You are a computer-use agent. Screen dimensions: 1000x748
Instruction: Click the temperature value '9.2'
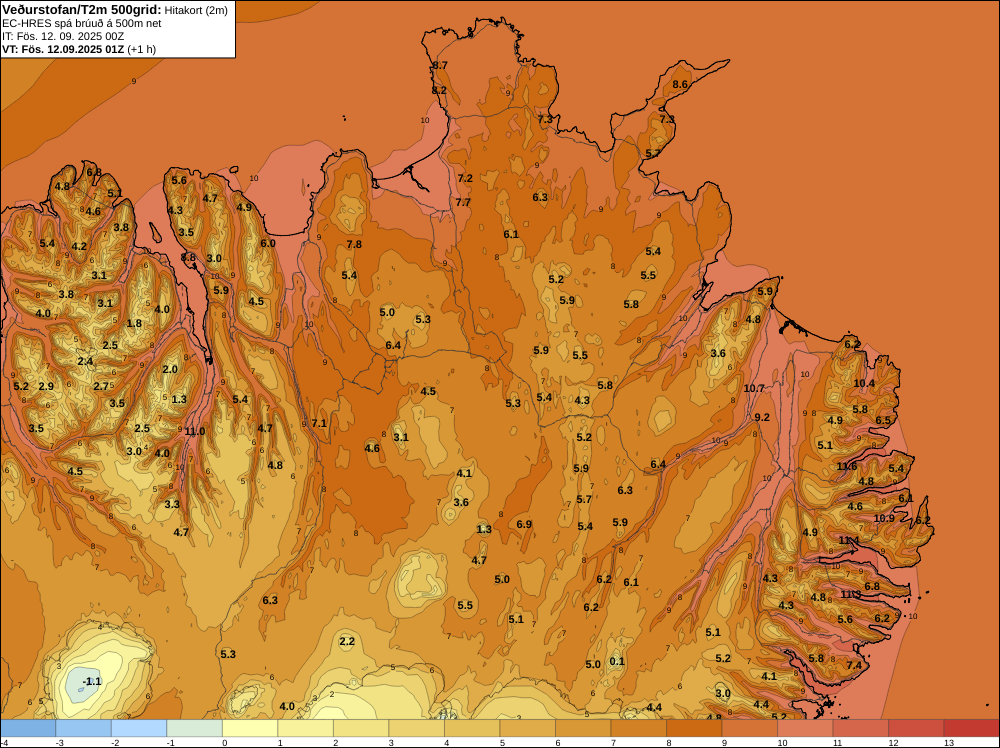coord(762,417)
